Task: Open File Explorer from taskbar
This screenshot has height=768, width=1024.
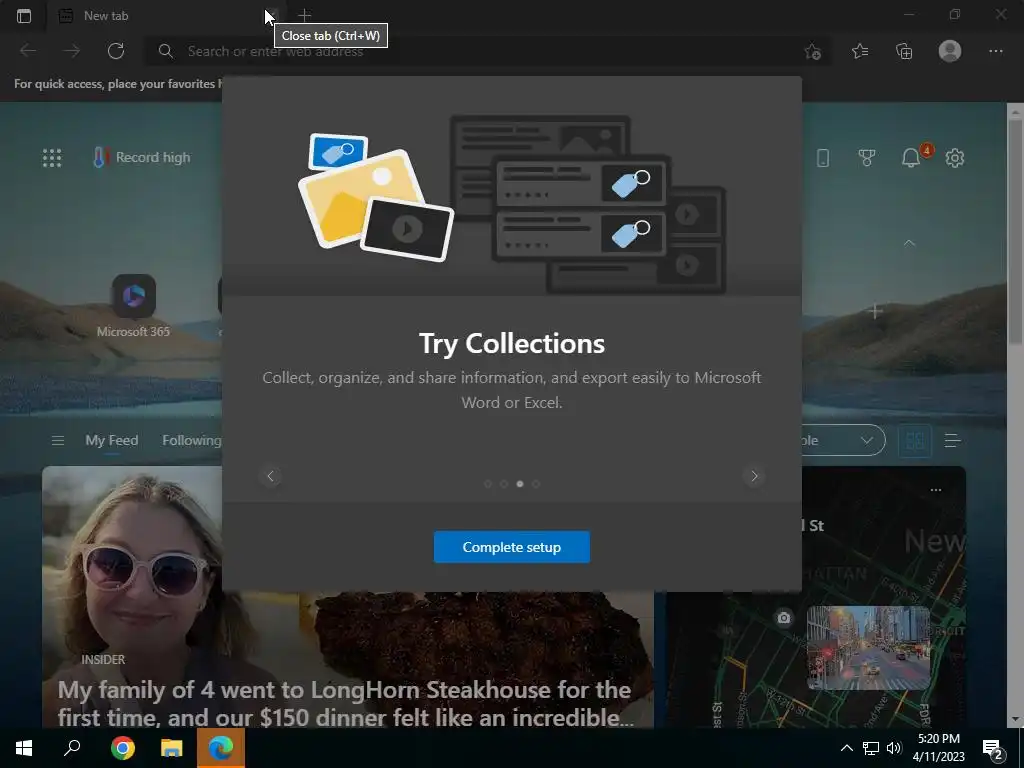Action: pos(172,748)
